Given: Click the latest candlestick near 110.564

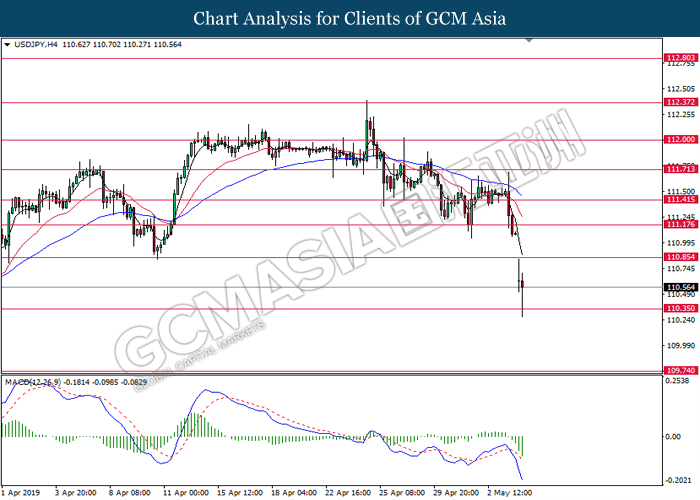Looking at the screenshot, I should 522,288.
